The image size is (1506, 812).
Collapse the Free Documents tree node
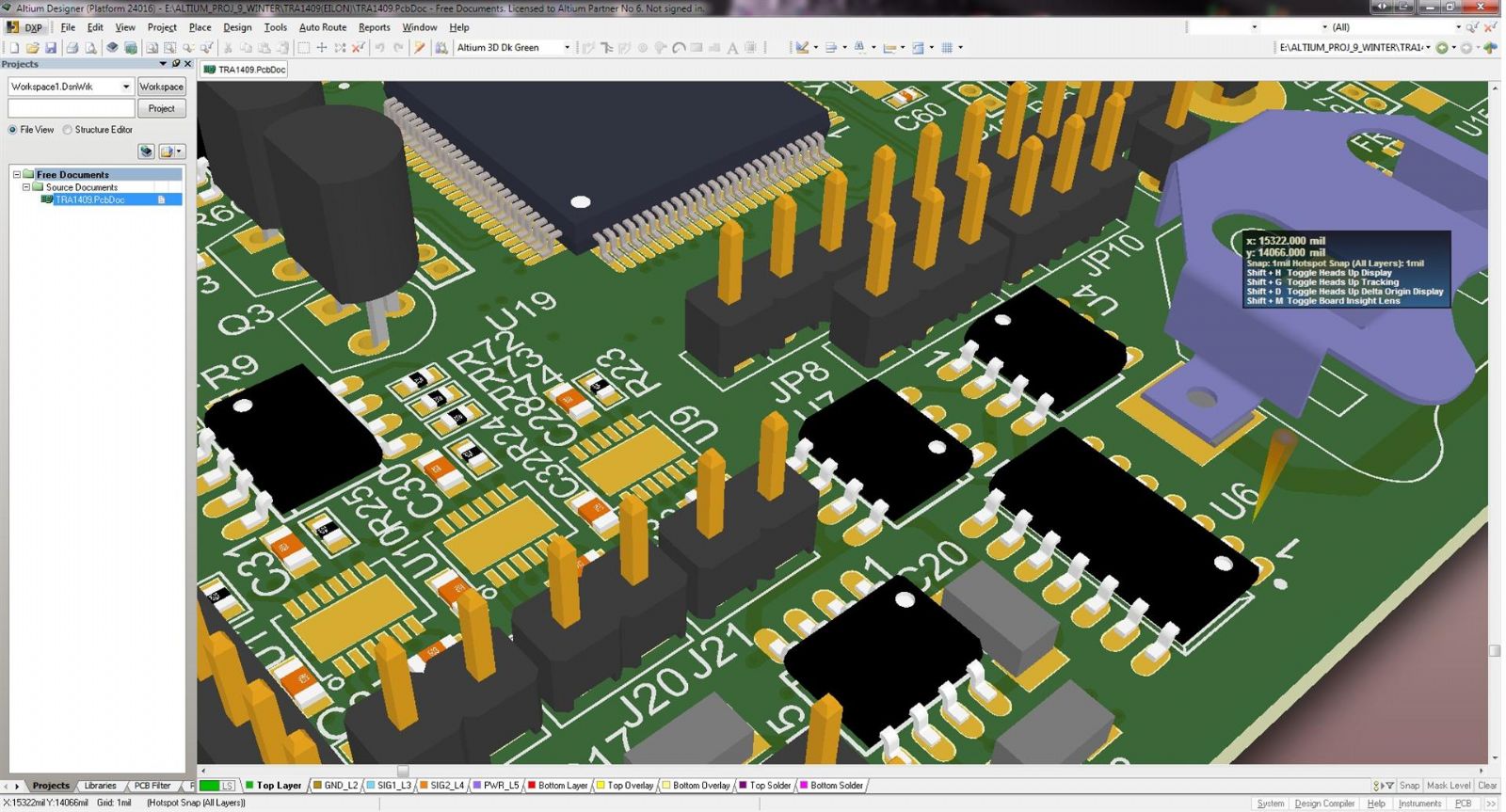coord(16,175)
